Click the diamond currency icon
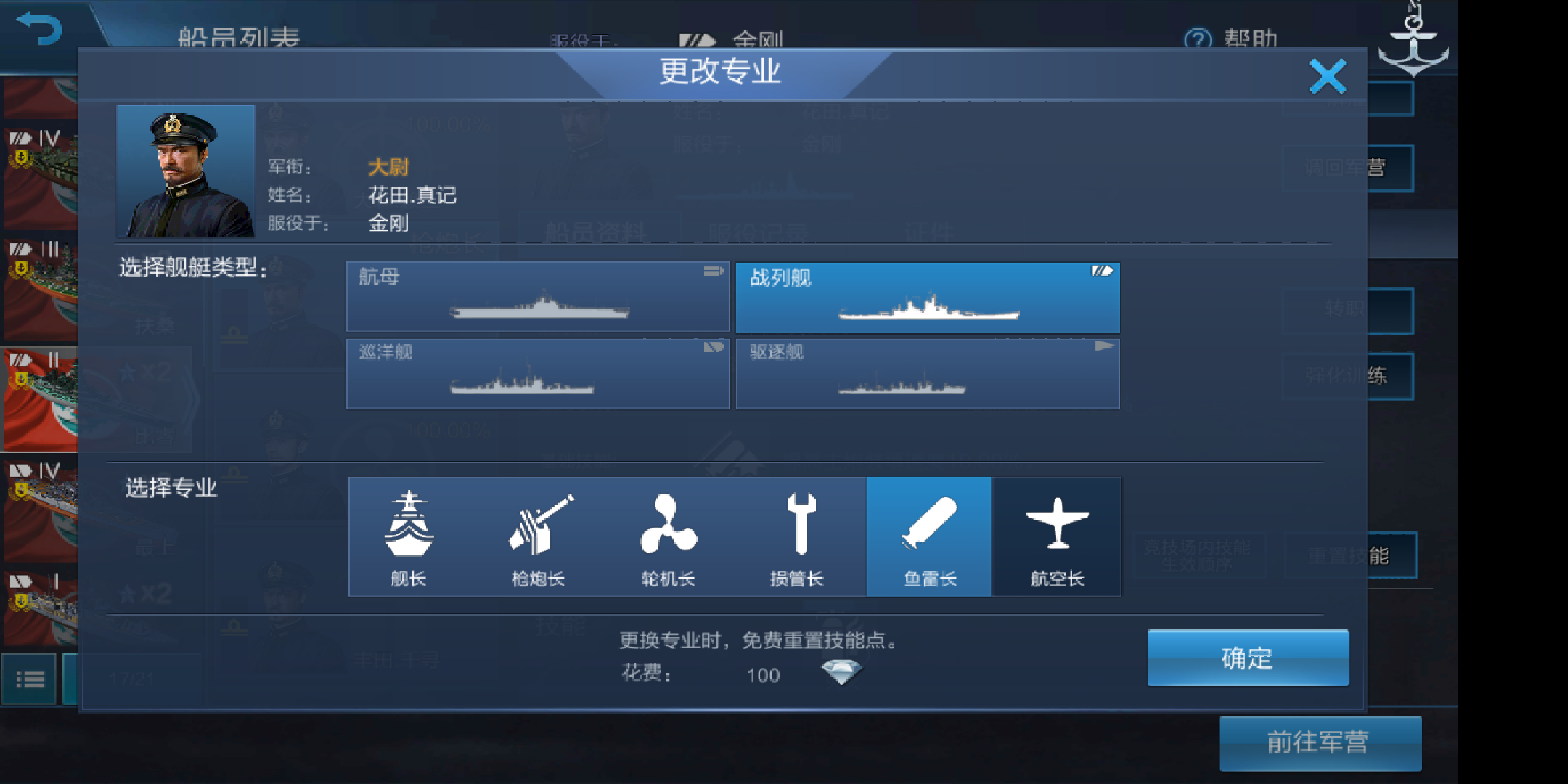This screenshot has width=1568, height=784. point(841,672)
